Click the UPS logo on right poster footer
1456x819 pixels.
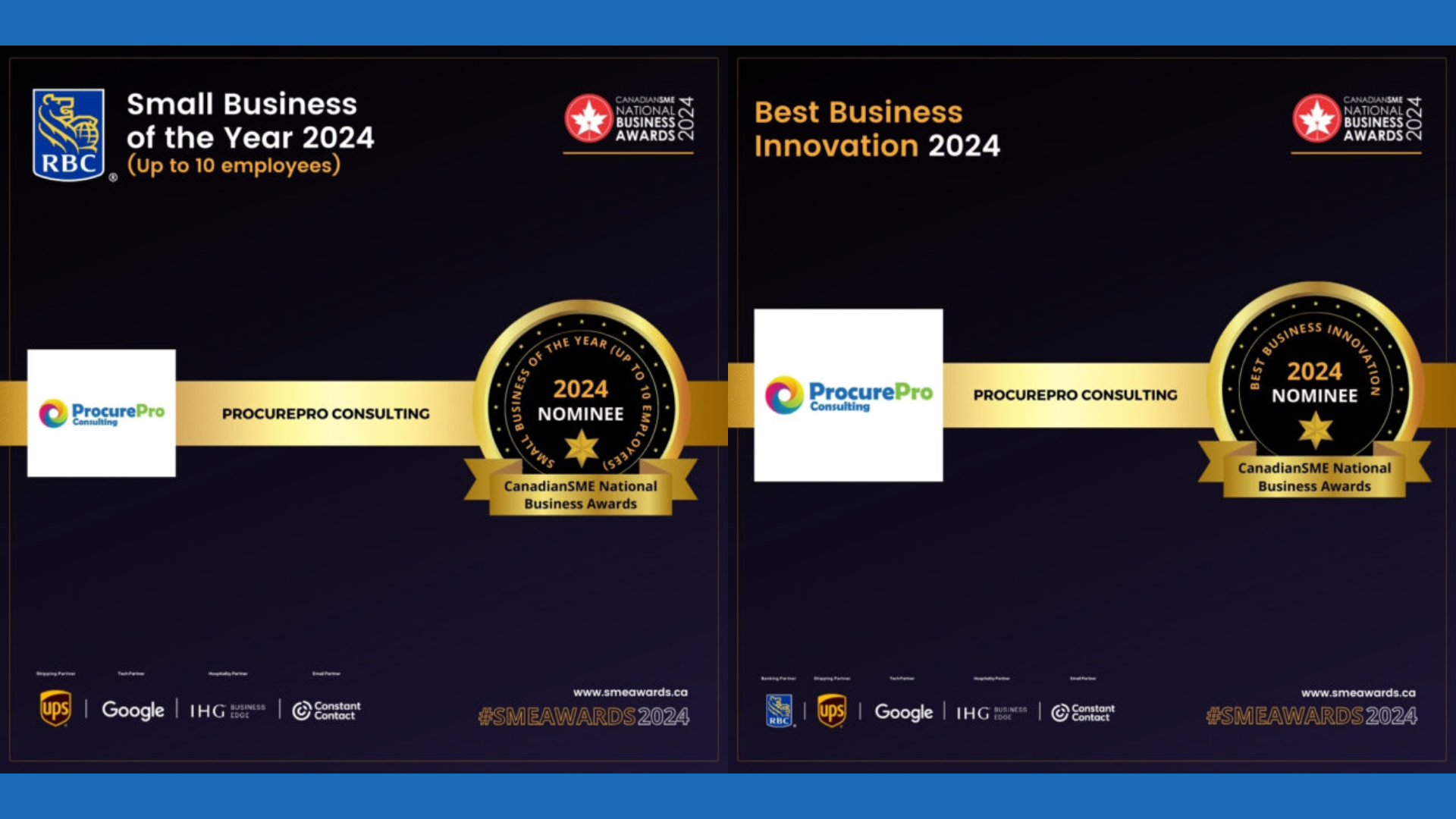(832, 711)
